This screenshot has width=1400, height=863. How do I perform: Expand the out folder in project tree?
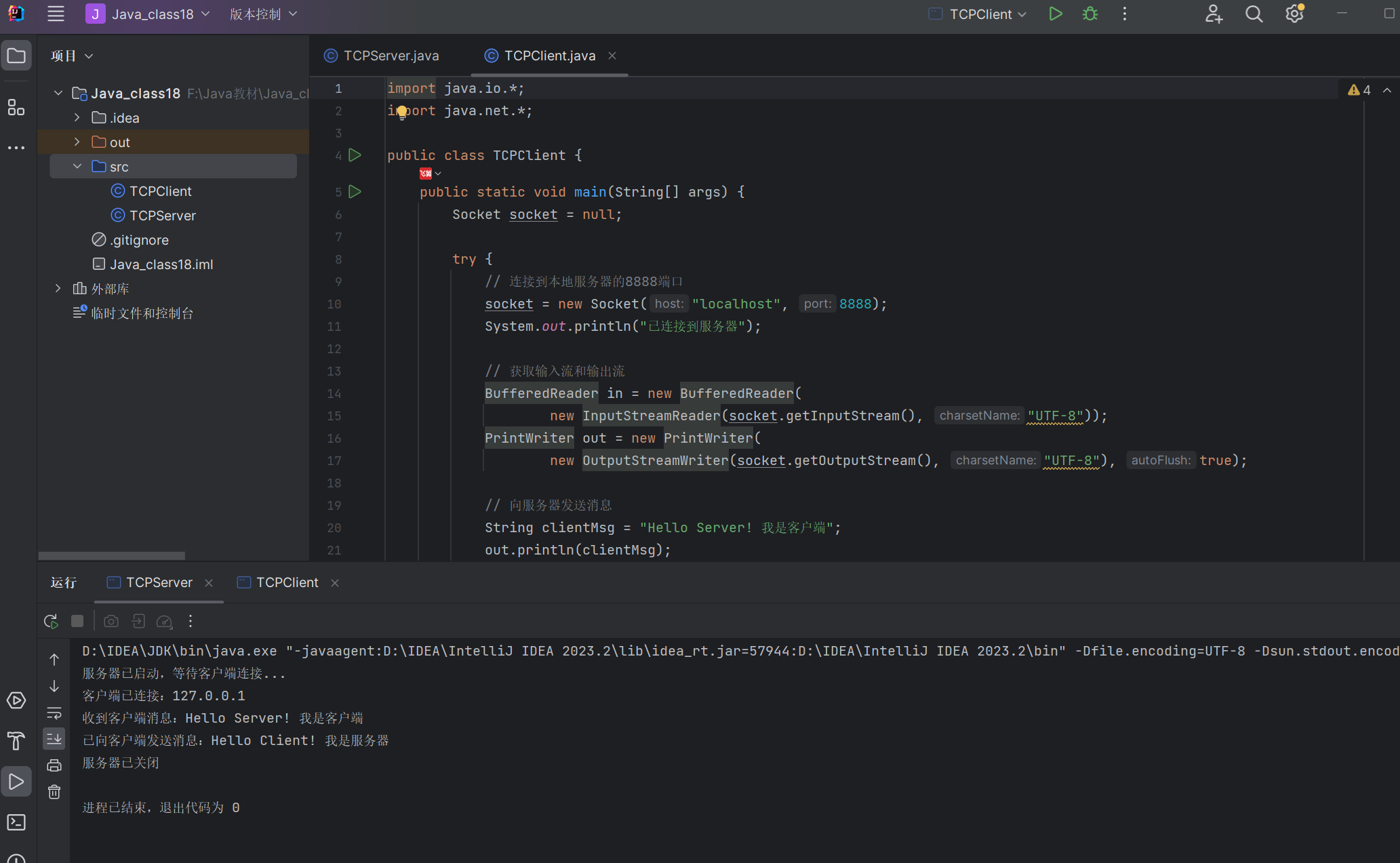(77, 142)
